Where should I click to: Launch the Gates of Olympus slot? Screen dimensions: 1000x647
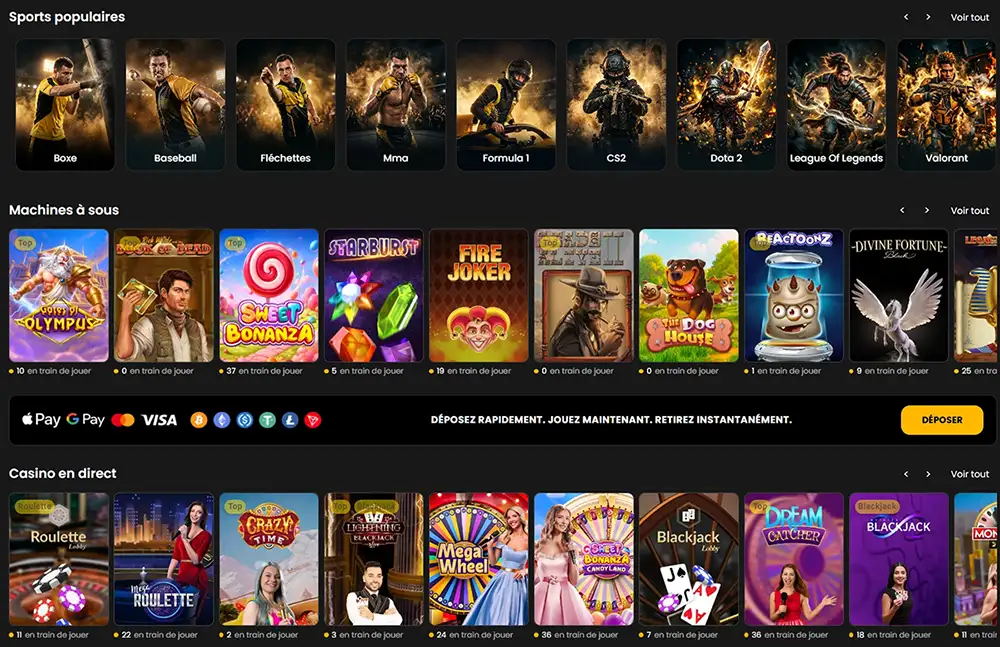click(59, 296)
